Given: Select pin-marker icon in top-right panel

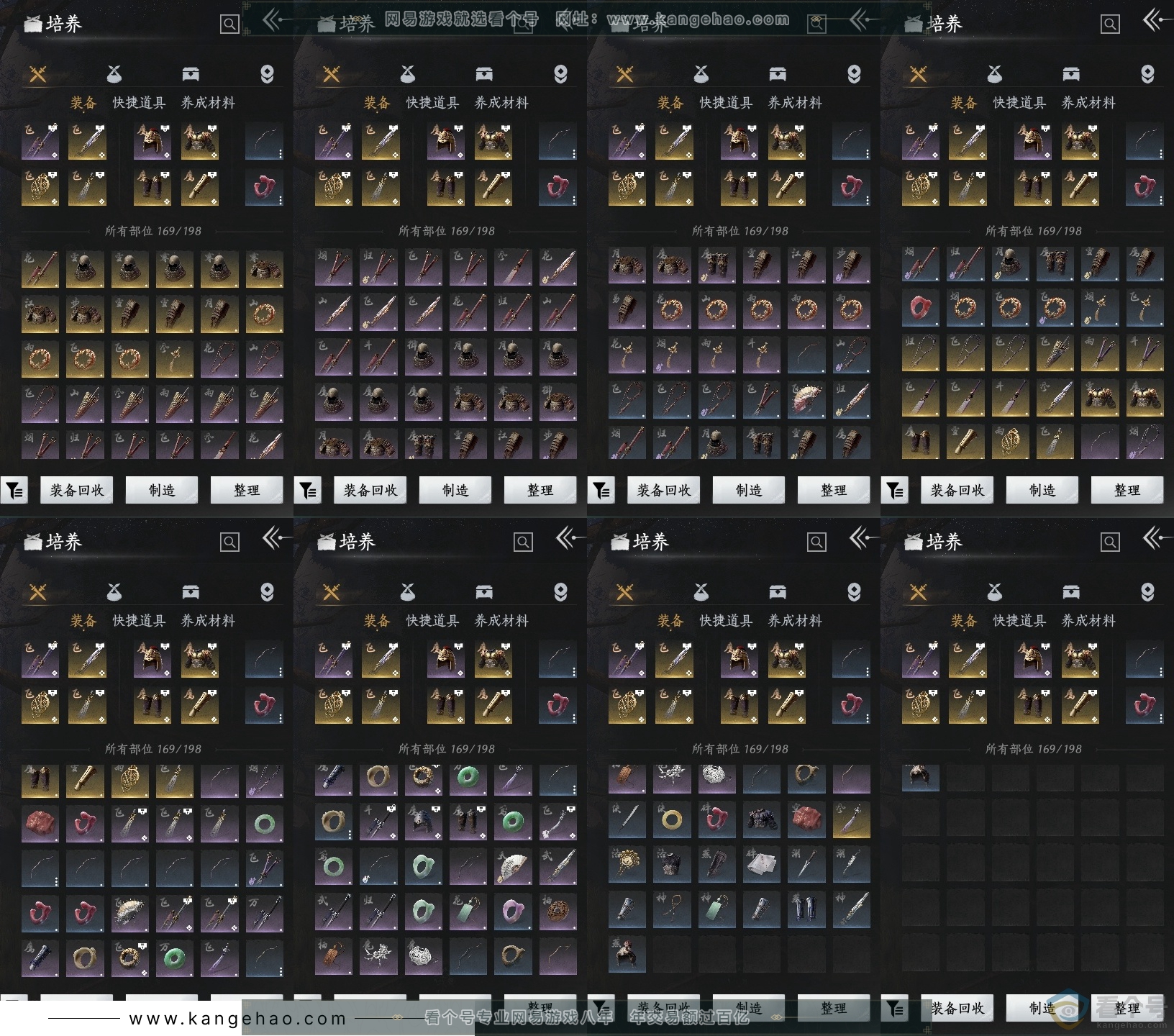Looking at the screenshot, I should pos(1147,74).
